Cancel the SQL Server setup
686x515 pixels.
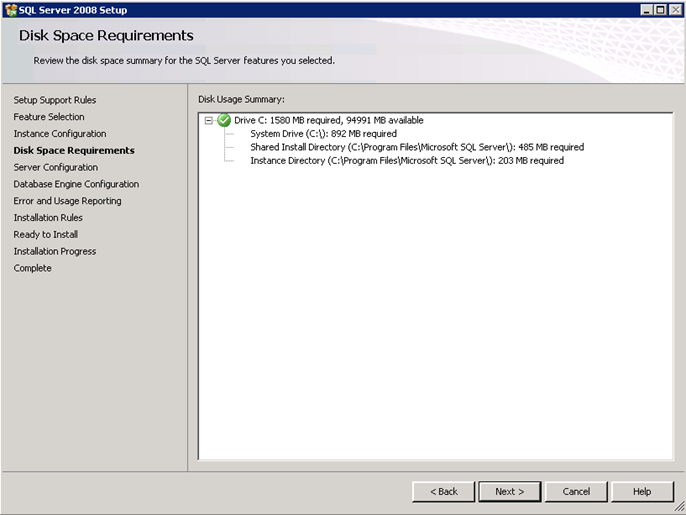tap(576, 491)
